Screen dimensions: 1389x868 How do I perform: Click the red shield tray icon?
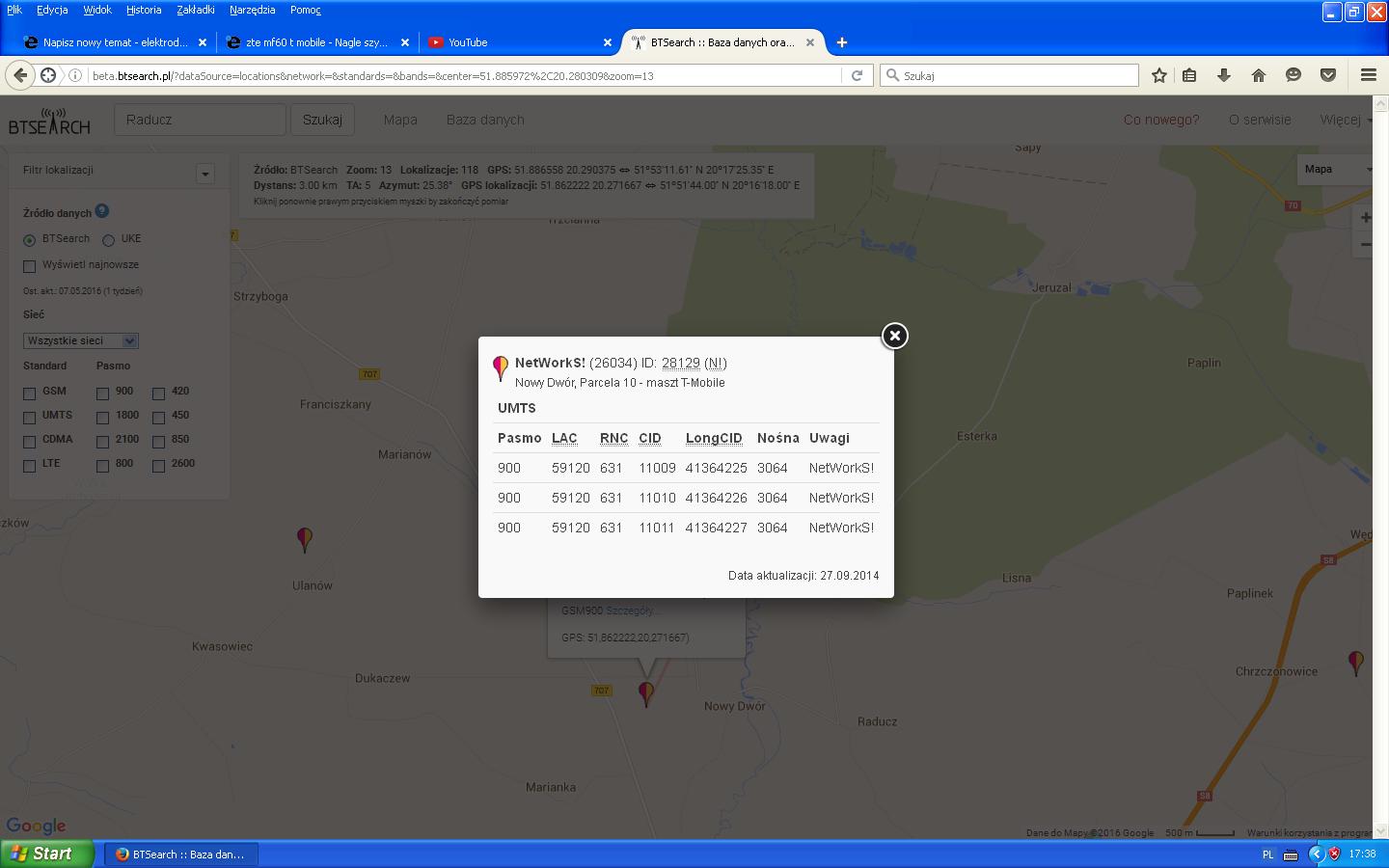1335,854
